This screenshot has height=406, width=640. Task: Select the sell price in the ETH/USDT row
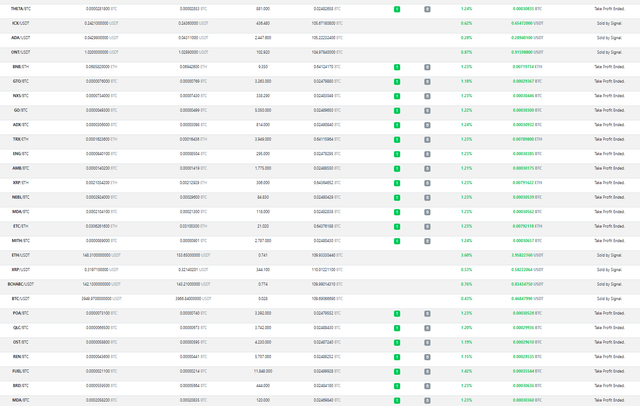pos(193,255)
